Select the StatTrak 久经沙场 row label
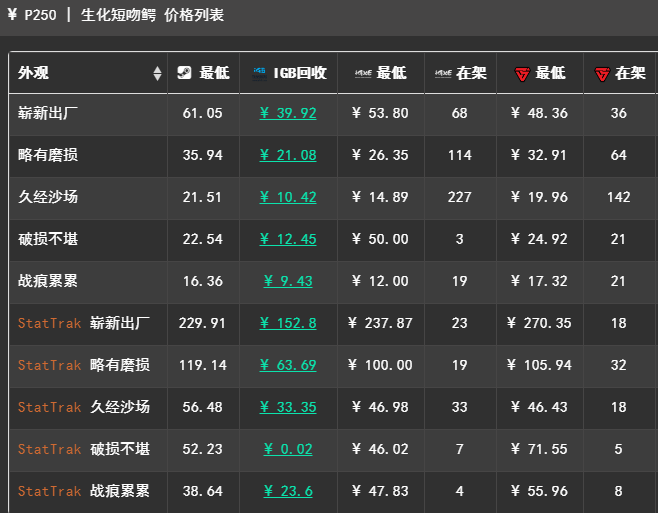This screenshot has height=513, width=658. (84, 407)
